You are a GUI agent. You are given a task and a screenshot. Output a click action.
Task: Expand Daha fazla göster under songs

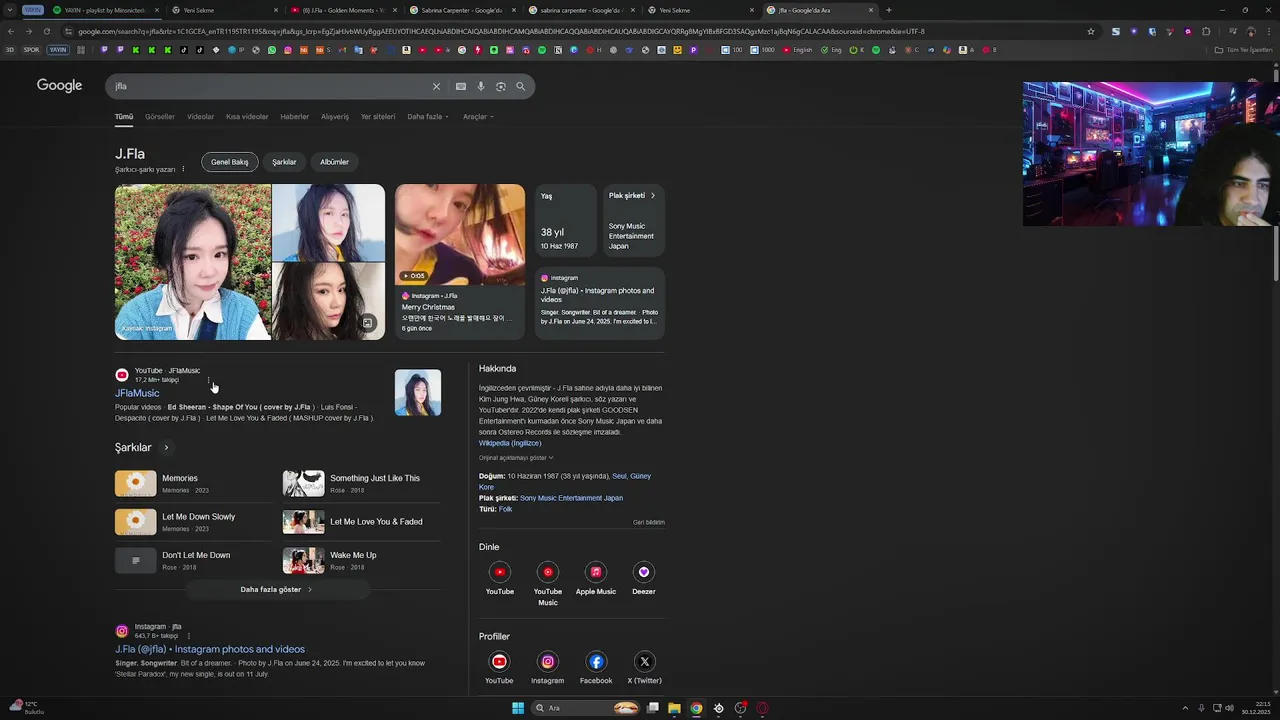[276, 589]
